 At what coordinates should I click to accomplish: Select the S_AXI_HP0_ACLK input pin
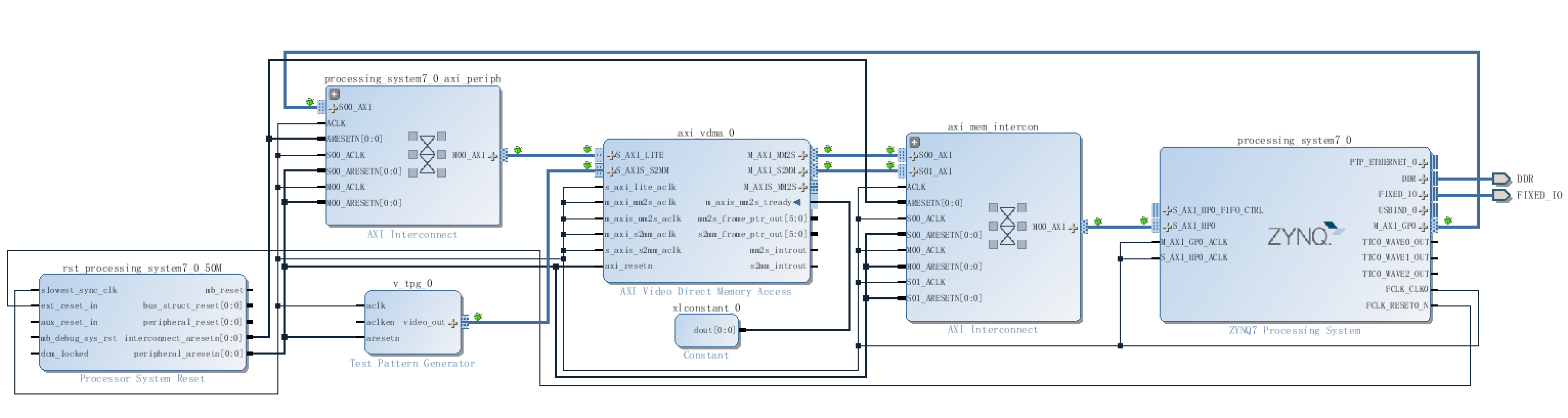(x=1193, y=258)
